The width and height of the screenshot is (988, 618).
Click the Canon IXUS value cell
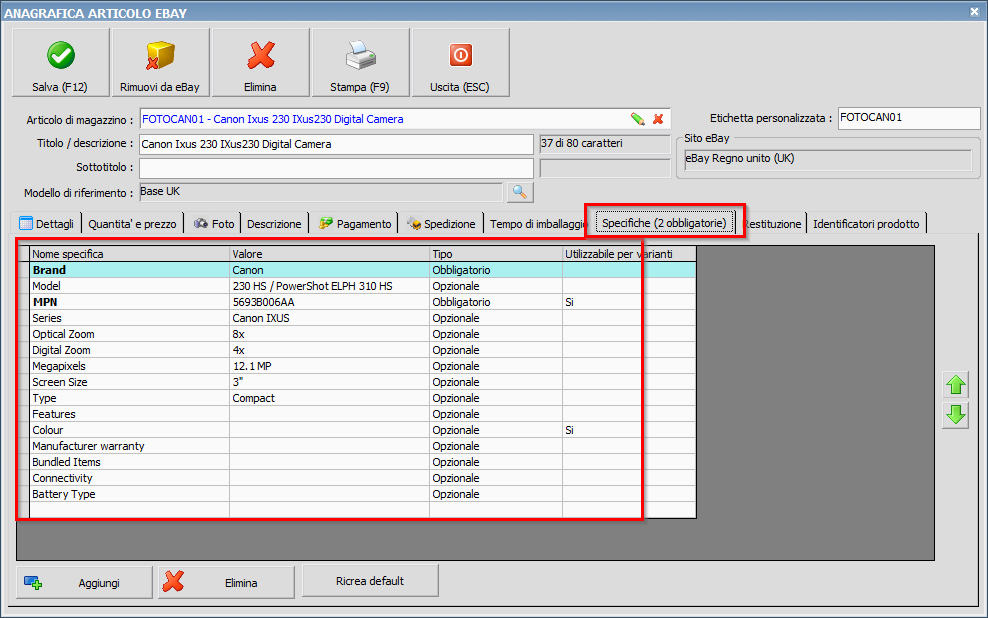pyautogui.click(x=330, y=318)
